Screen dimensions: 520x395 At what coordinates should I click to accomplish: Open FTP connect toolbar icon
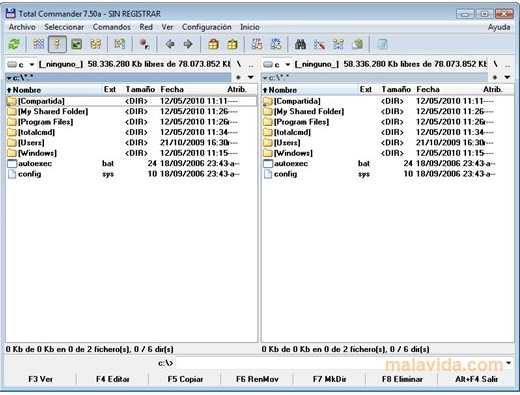coord(257,44)
